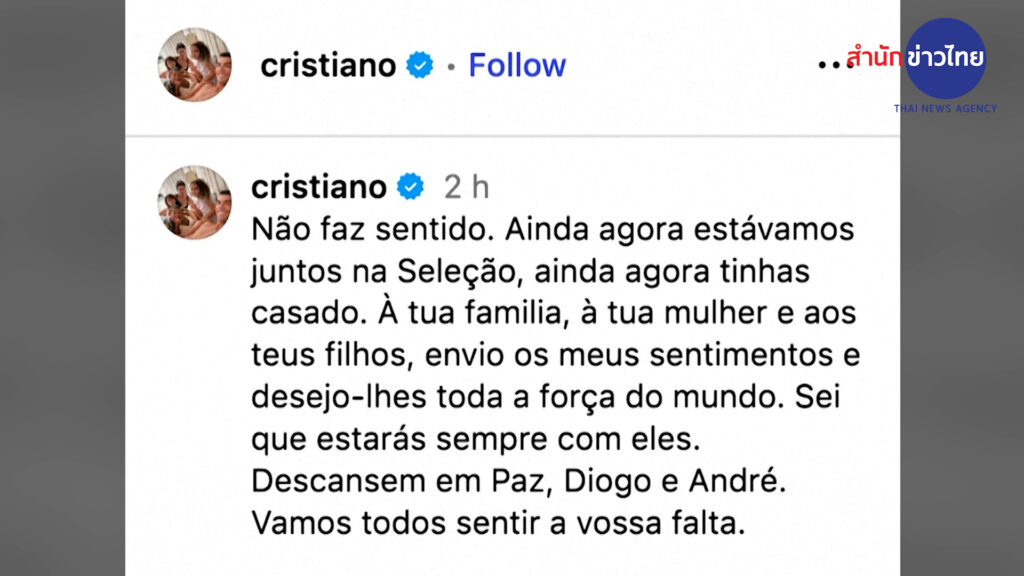
Task: Click the caption line starting "Não faz sentido"
Action: click(553, 229)
